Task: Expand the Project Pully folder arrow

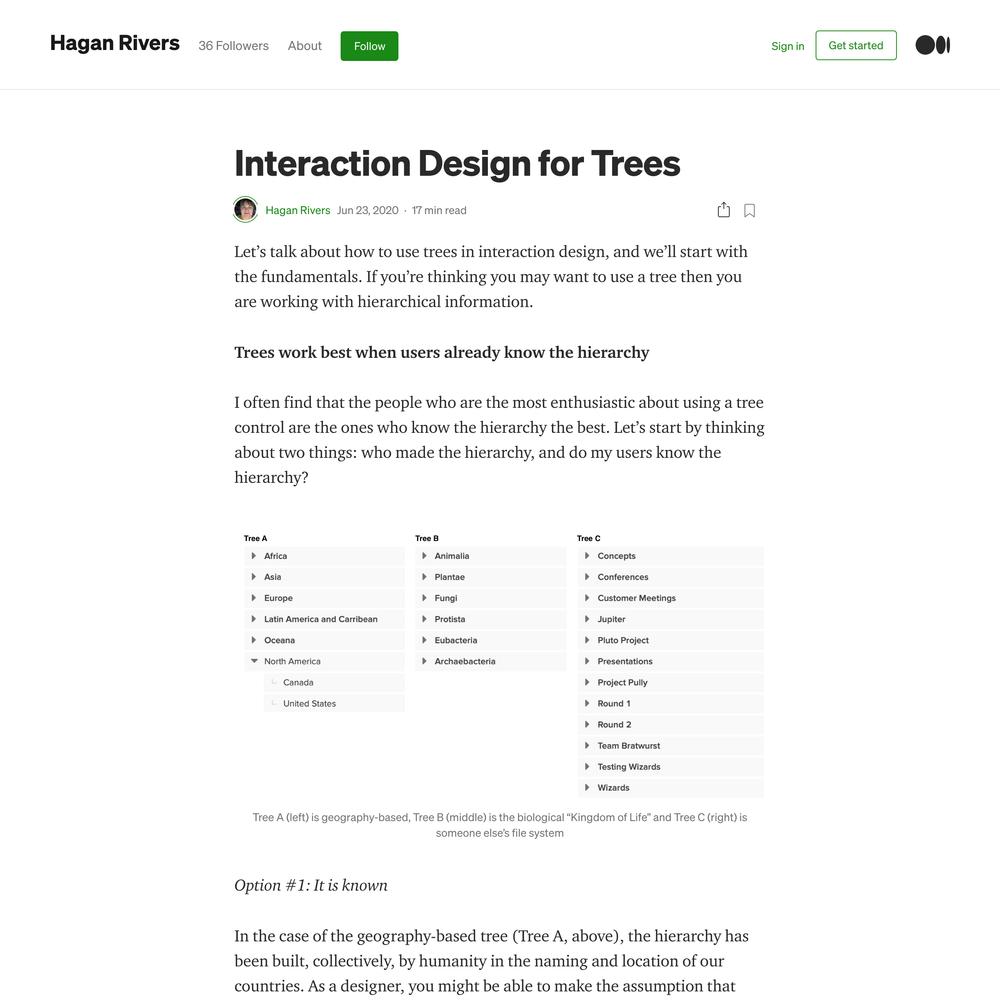Action: (x=587, y=682)
